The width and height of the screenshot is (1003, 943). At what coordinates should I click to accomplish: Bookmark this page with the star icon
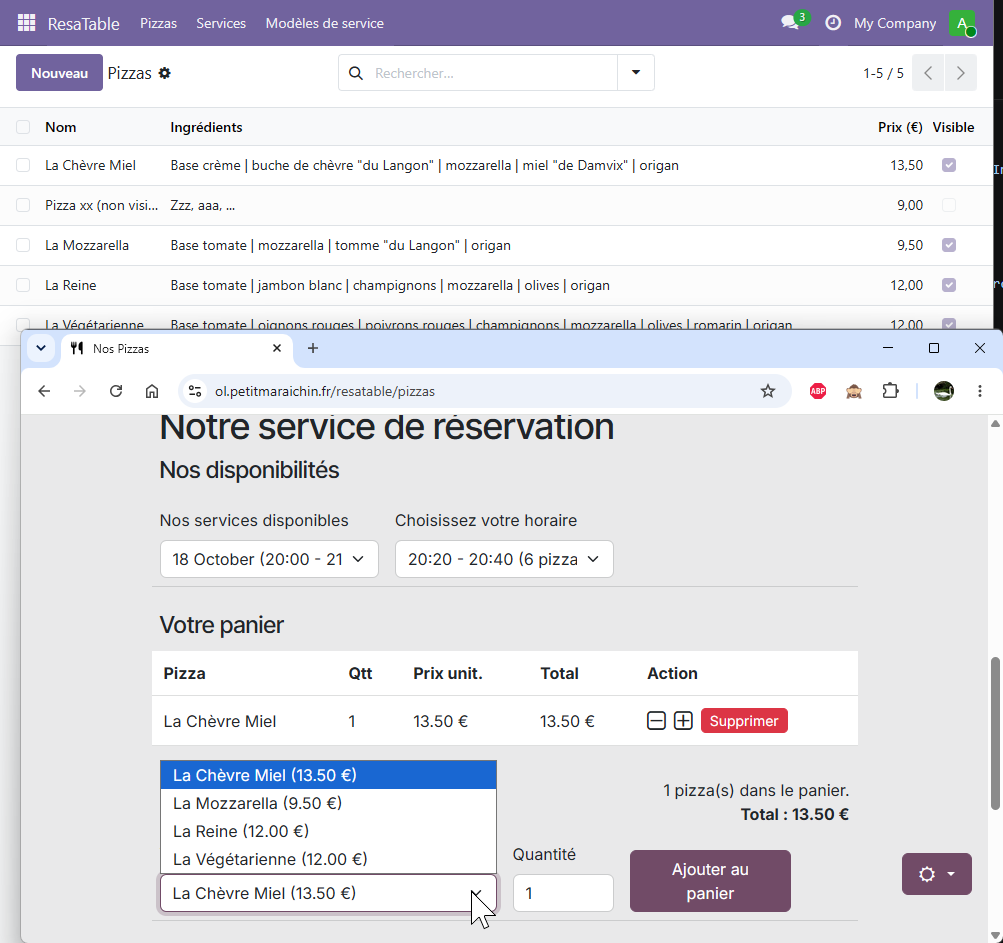point(768,391)
